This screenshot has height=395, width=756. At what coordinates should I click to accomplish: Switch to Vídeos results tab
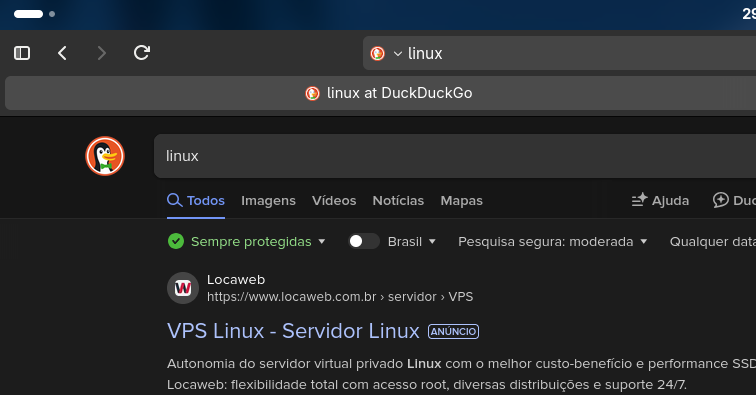[334, 201]
